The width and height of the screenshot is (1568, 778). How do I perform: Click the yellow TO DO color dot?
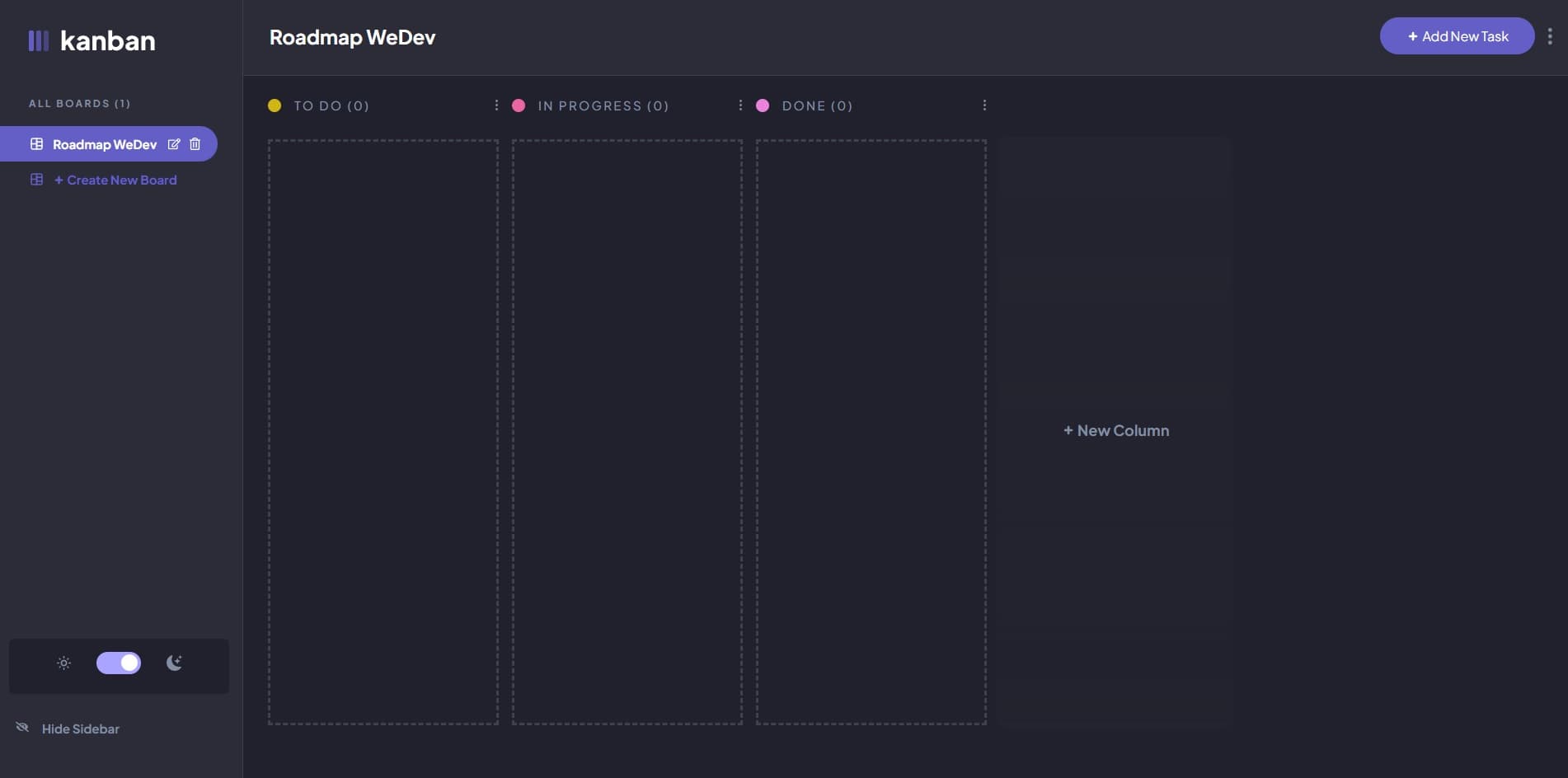[x=275, y=105]
